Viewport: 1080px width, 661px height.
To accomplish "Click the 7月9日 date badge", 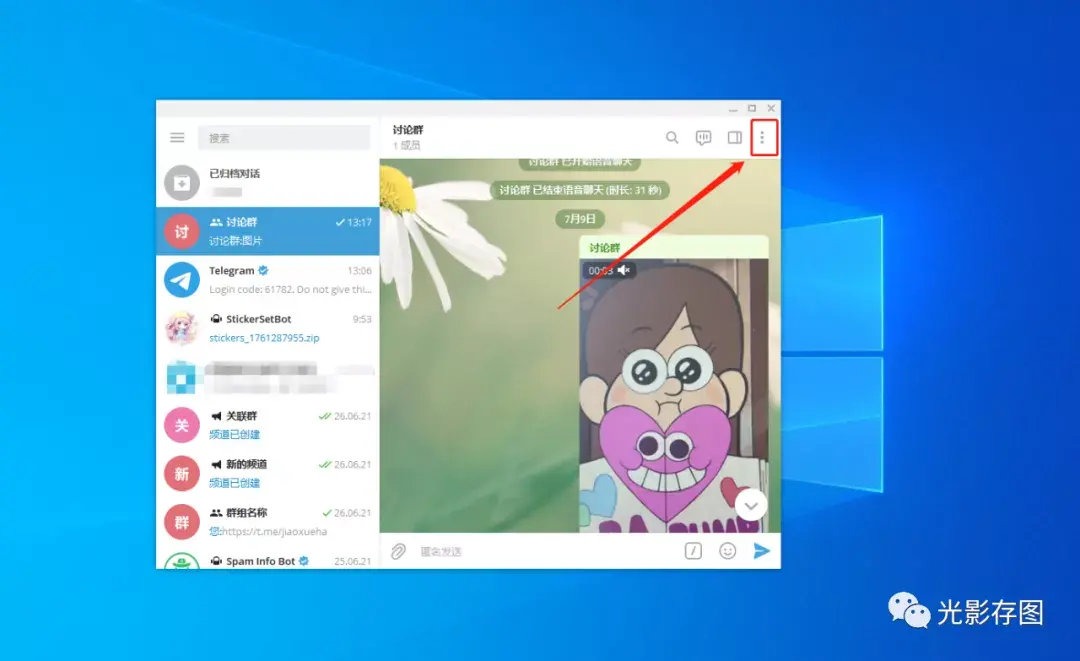I will click(x=580, y=219).
